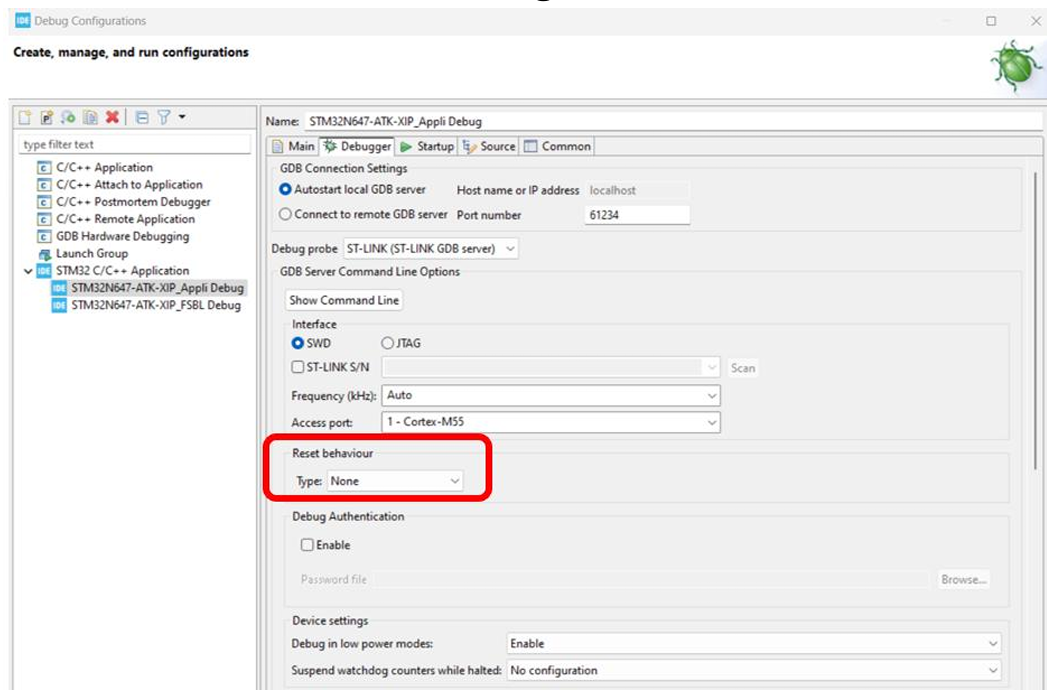Click the Main tab page icon
1051x696 pixels.
[x=277, y=146]
